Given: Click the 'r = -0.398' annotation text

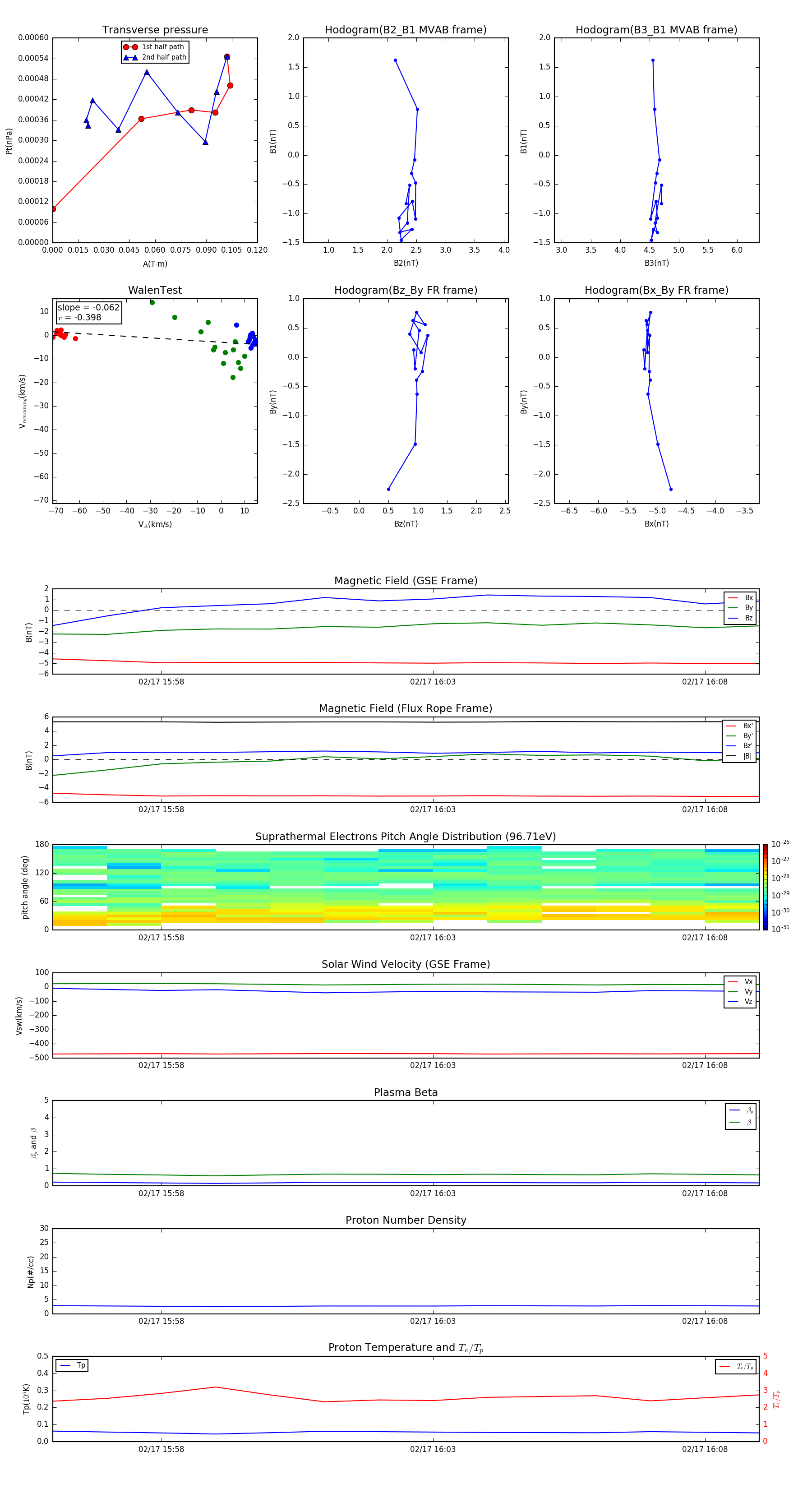Looking at the screenshot, I should pyautogui.click(x=80, y=317).
